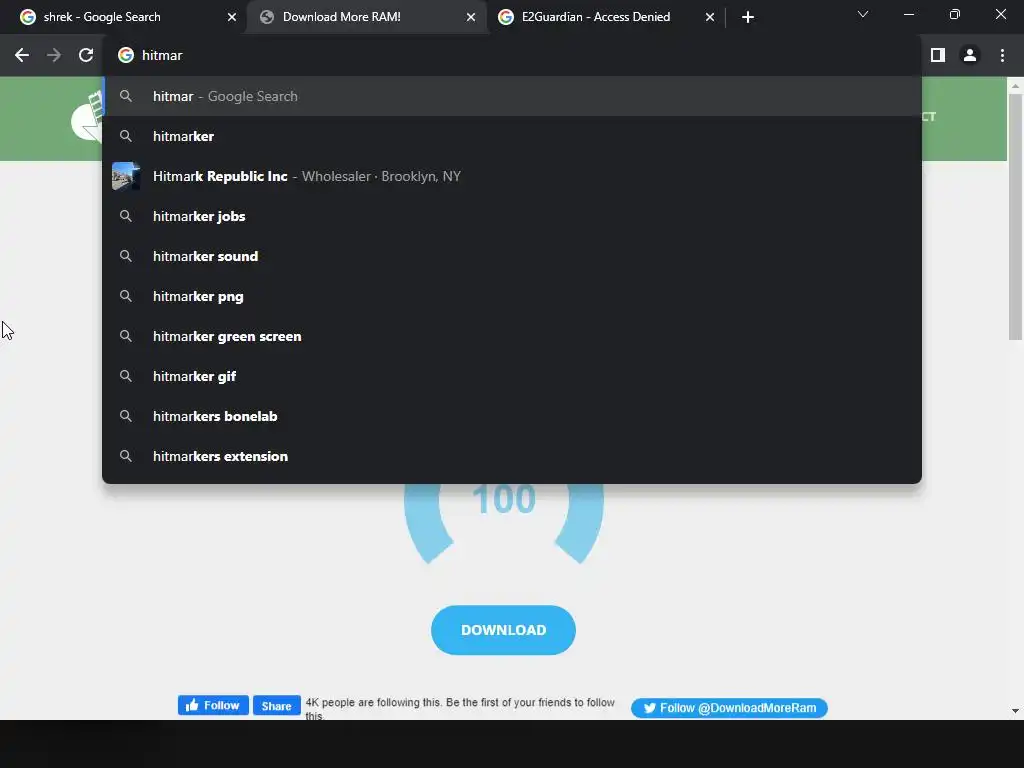Switch to Download More RAM! tab
Image resolution: width=1024 pixels, height=768 pixels.
coord(366,17)
